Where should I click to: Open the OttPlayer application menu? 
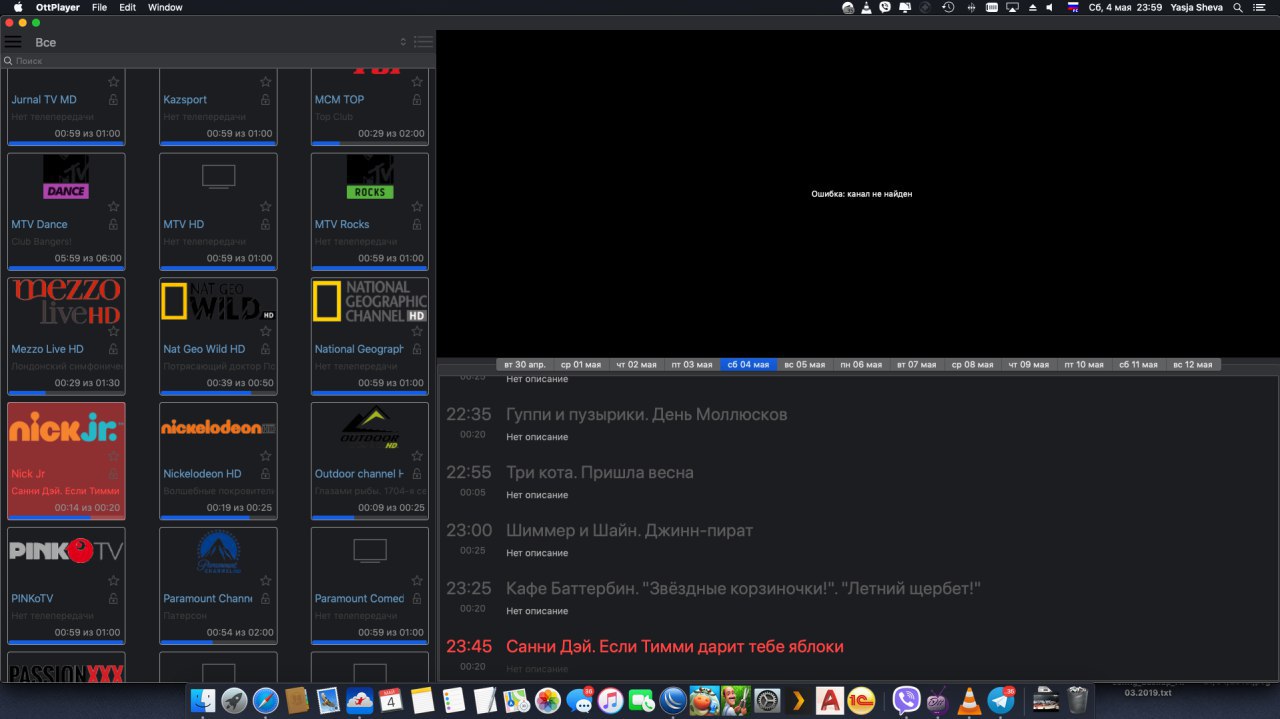tap(57, 7)
